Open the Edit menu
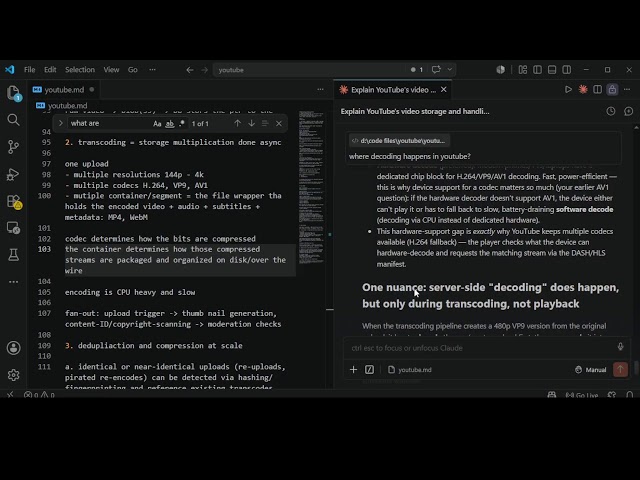The height and width of the screenshot is (480, 640). click(x=50, y=70)
